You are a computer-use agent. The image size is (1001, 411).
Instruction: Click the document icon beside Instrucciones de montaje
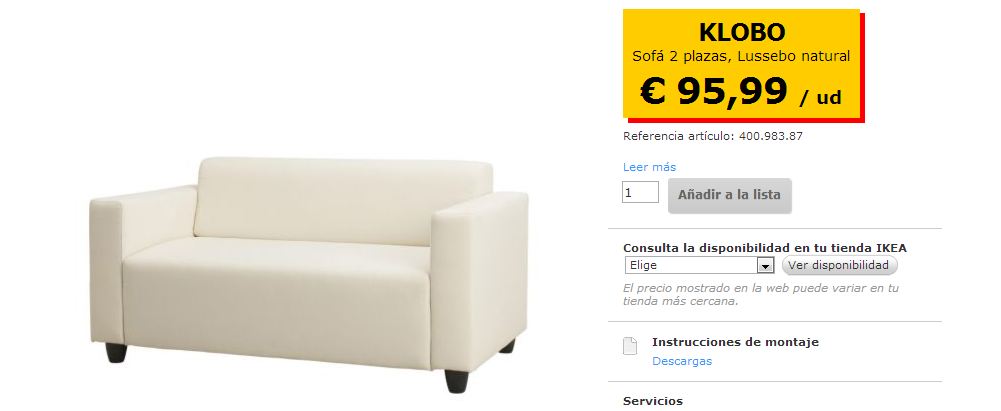pyautogui.click(x=629, y=346)
